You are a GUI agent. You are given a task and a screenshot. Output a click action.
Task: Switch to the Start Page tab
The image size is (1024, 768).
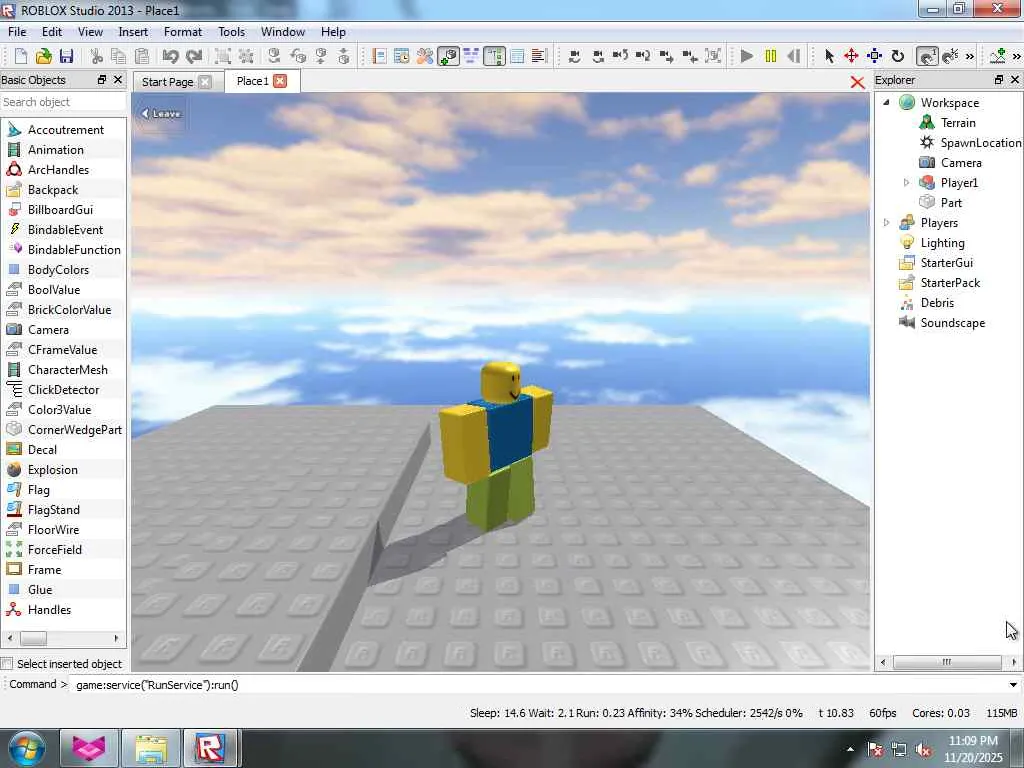167,82
